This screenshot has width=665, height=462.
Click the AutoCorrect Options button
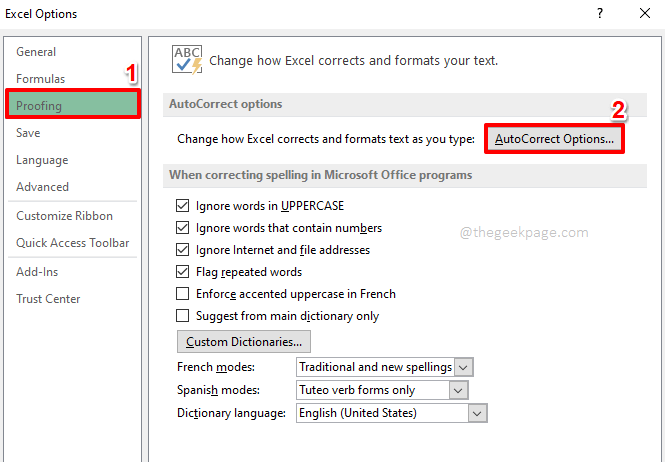555,139
